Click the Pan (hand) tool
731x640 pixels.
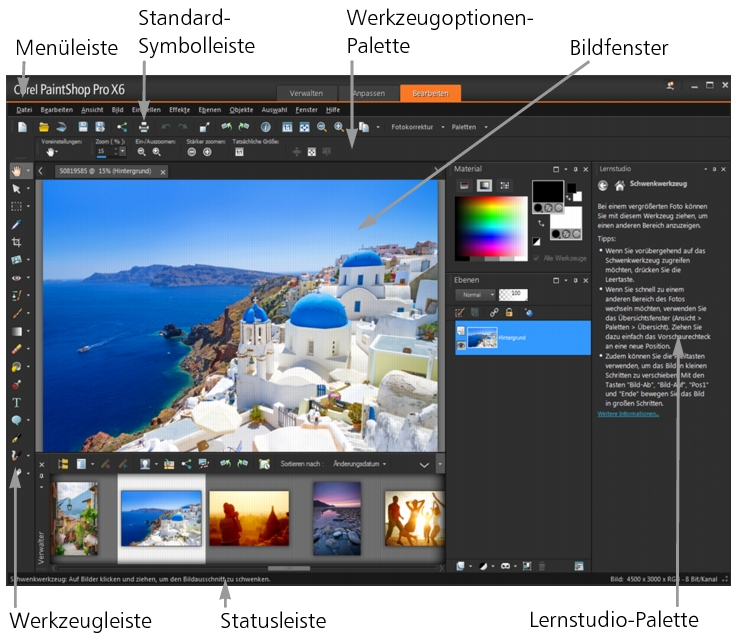tap(16, 170)
